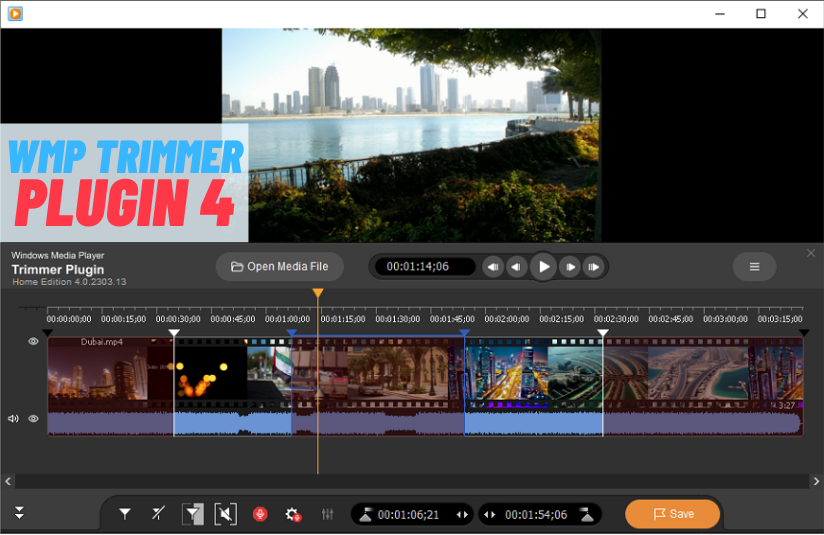The width and height of the screenshot is (824, 535).
Task: Step one frame forward
Action: click(570, 267)
